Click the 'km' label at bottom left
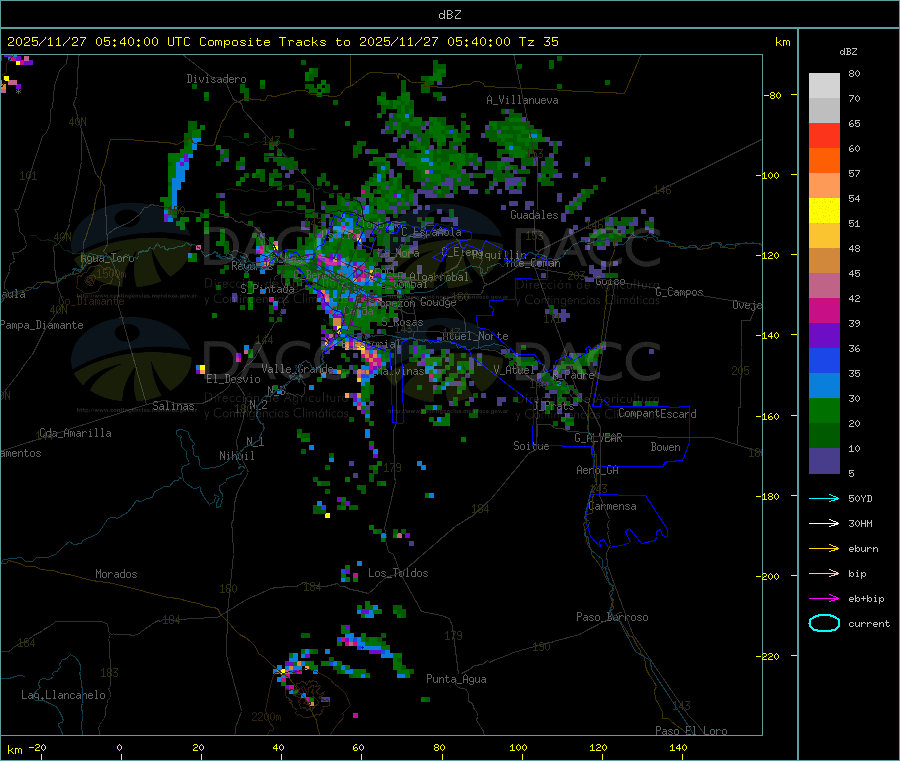This screenshot has width=900, height=761. 14,750
